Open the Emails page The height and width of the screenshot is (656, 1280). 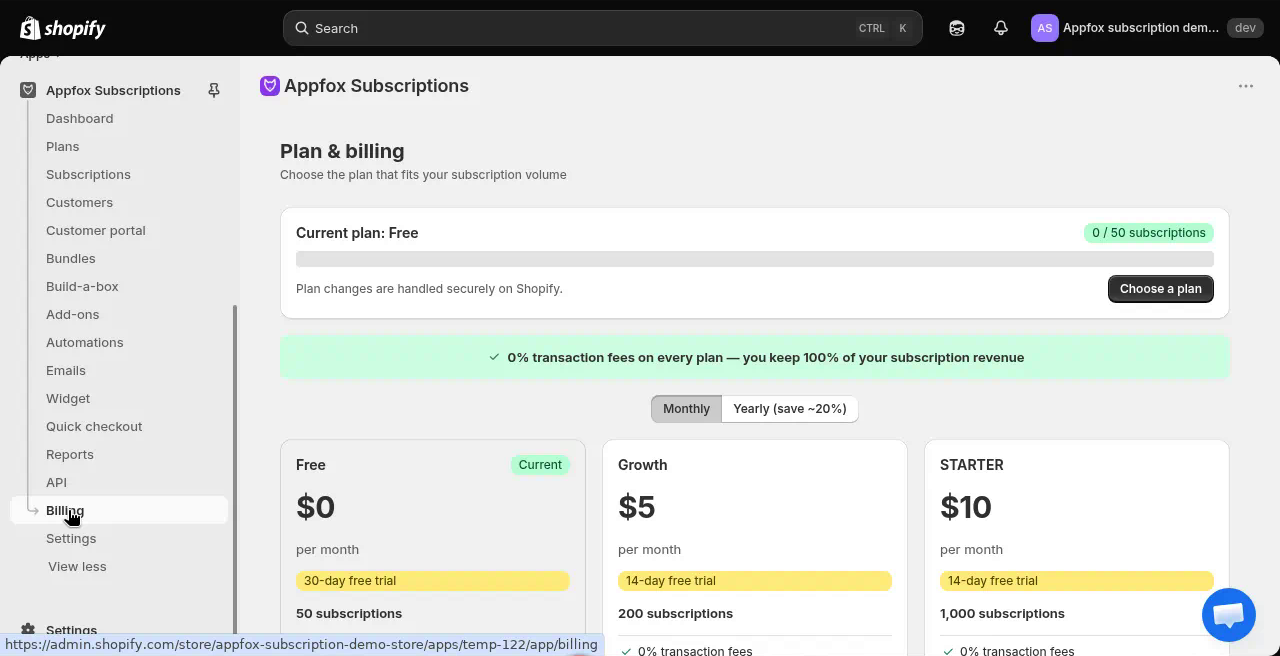[x=66, y=370]
